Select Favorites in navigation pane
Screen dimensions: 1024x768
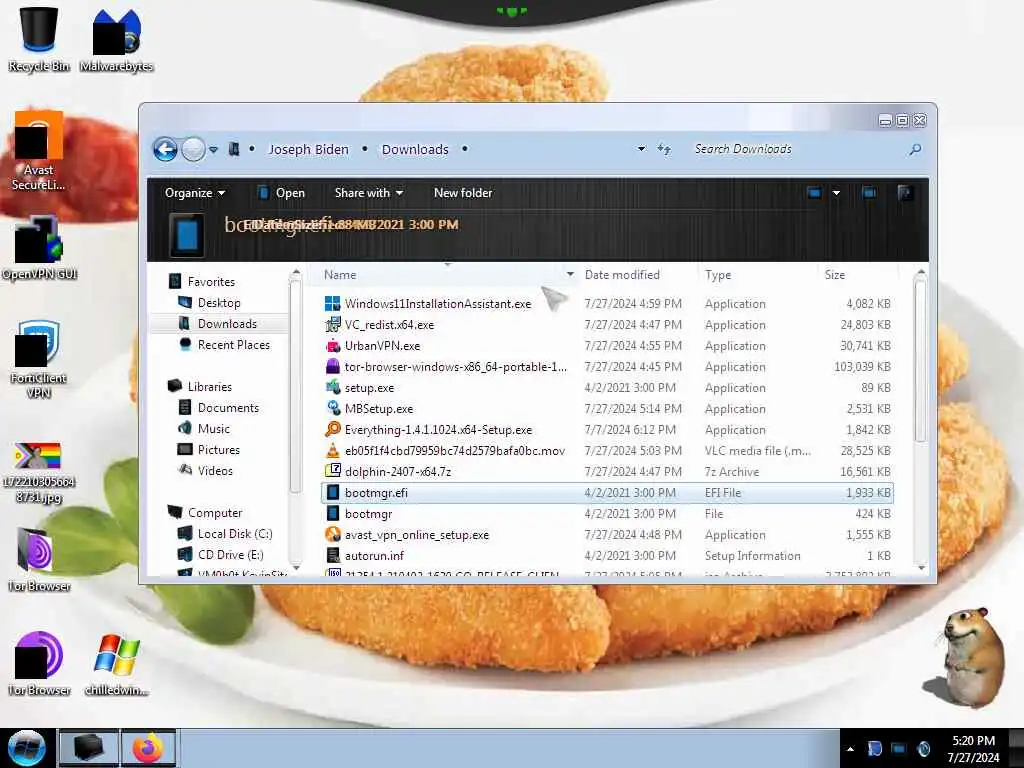tap(202, 281)
